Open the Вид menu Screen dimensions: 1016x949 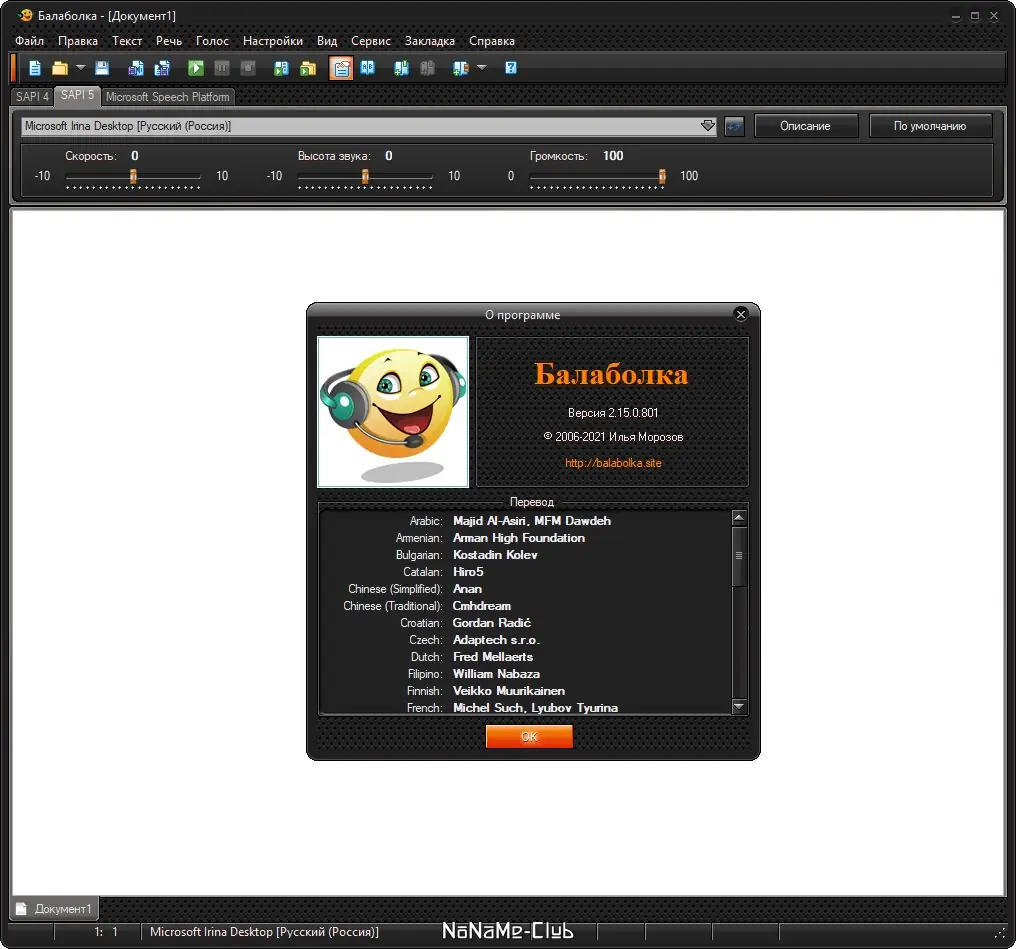pos(327,41)
